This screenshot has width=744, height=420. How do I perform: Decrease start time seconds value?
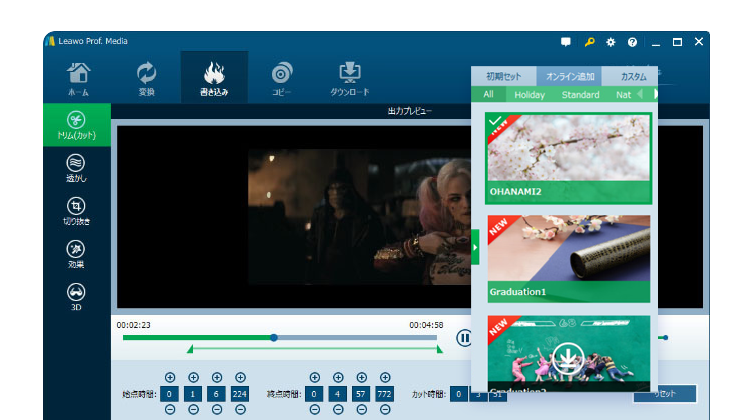217,410
